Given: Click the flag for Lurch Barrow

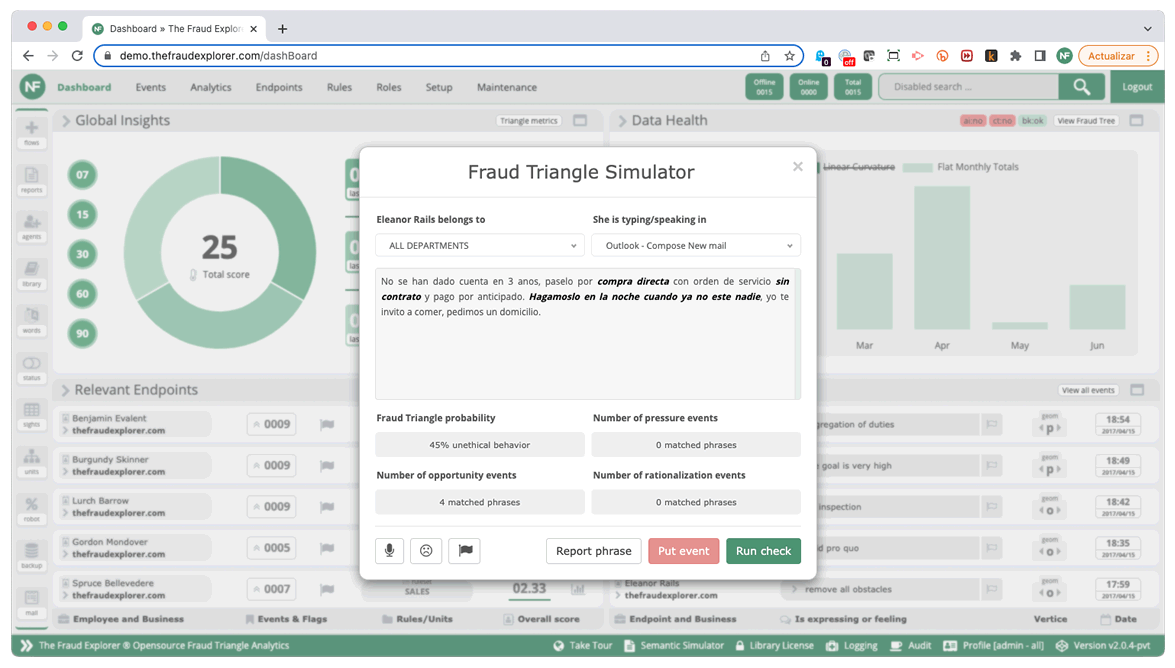Looking at the screenshot, I should point(327,507).
